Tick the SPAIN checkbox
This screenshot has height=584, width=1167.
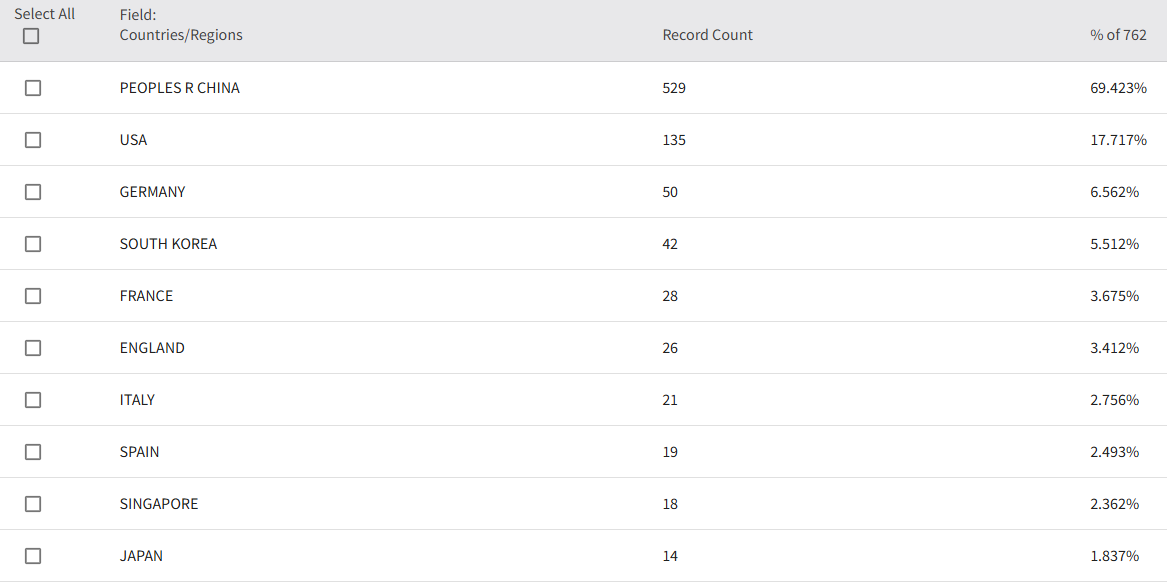[x=33, y=452]
